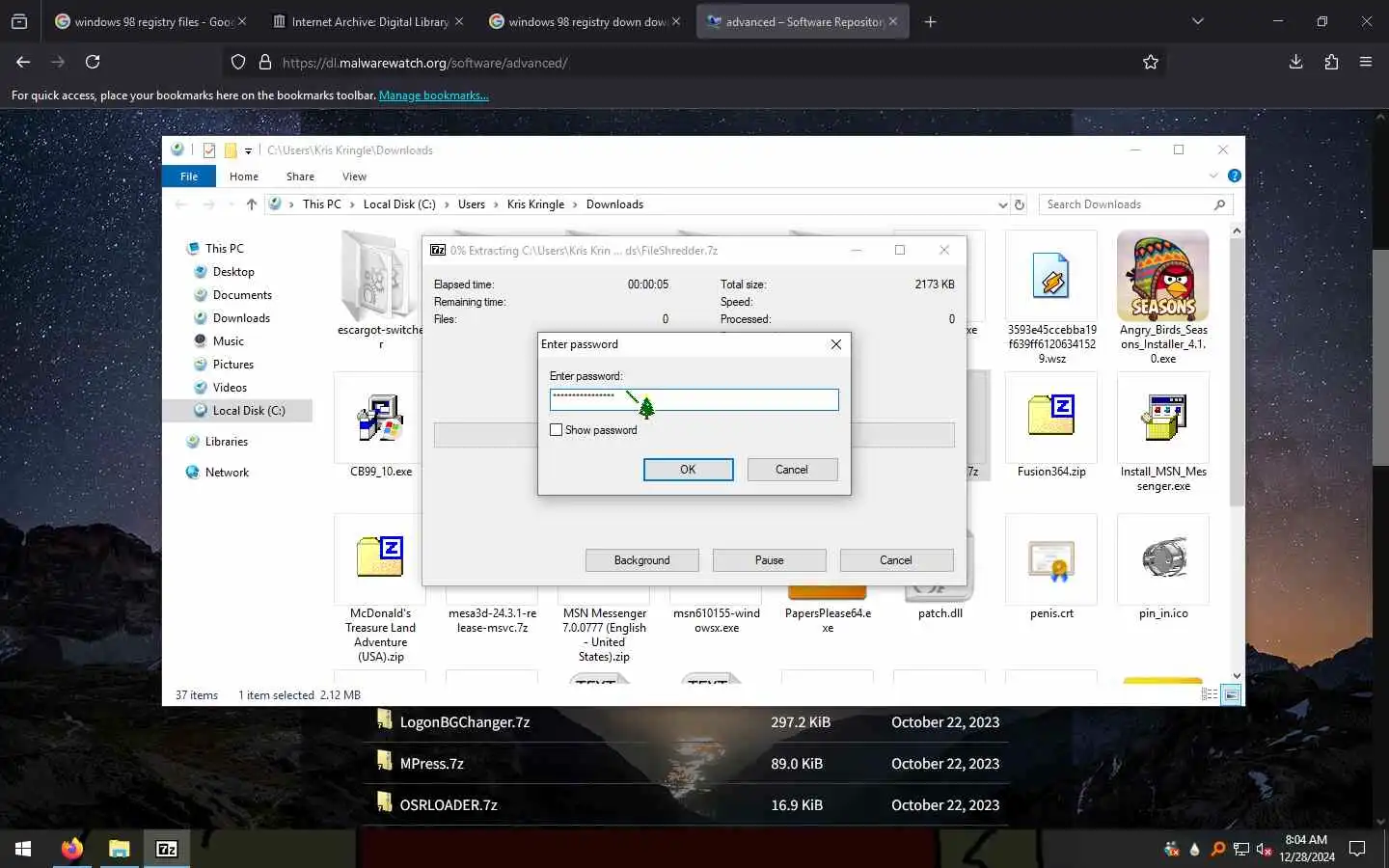Bookmark this page with star icon
This screenshot has width=1389, height=868.
tap(1150, 62)
